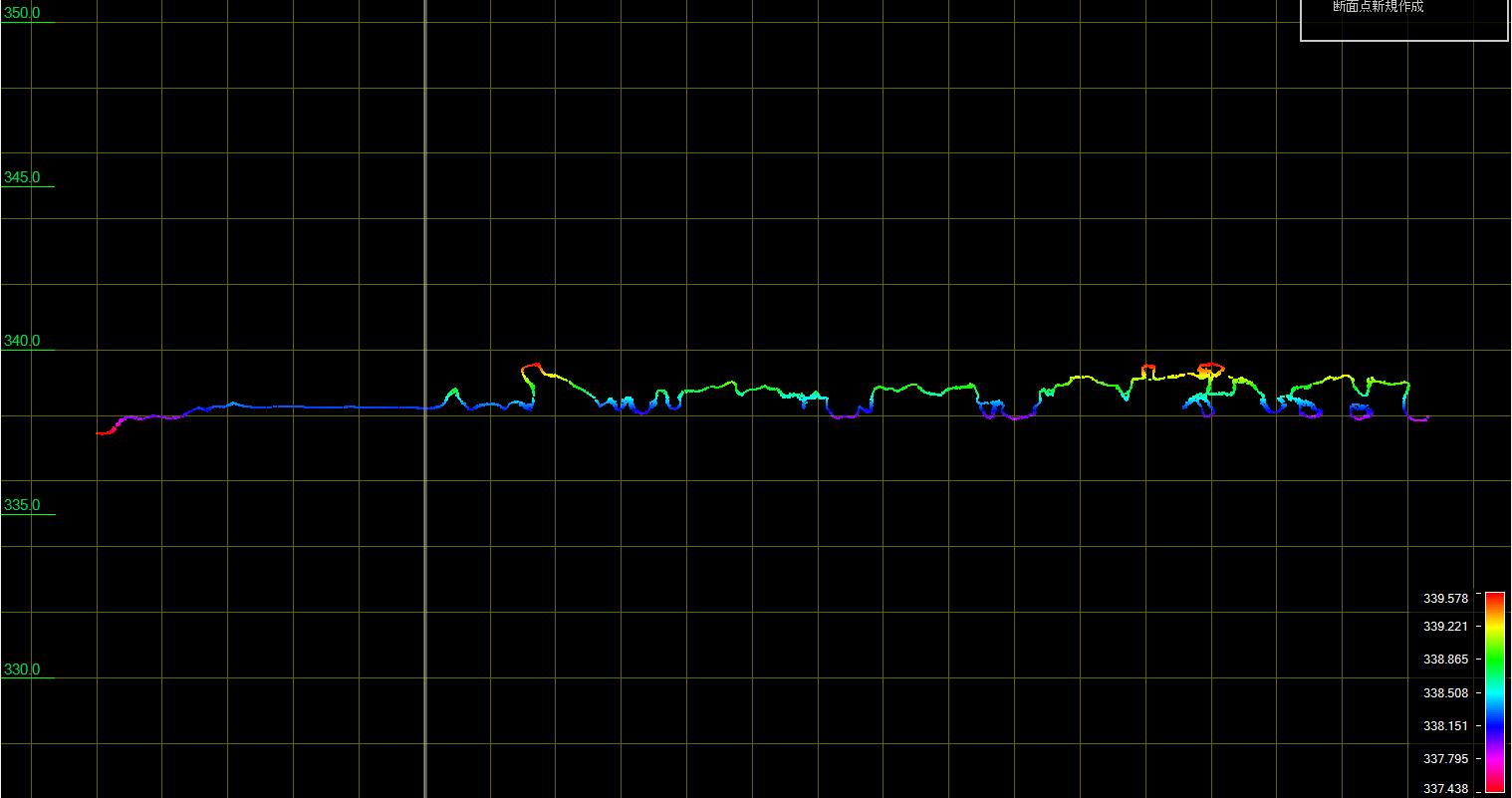The width and height of the screenshot is (1512, 798).
Task: Click the 350.0 elevation axis label
Action: pos(22,13)
